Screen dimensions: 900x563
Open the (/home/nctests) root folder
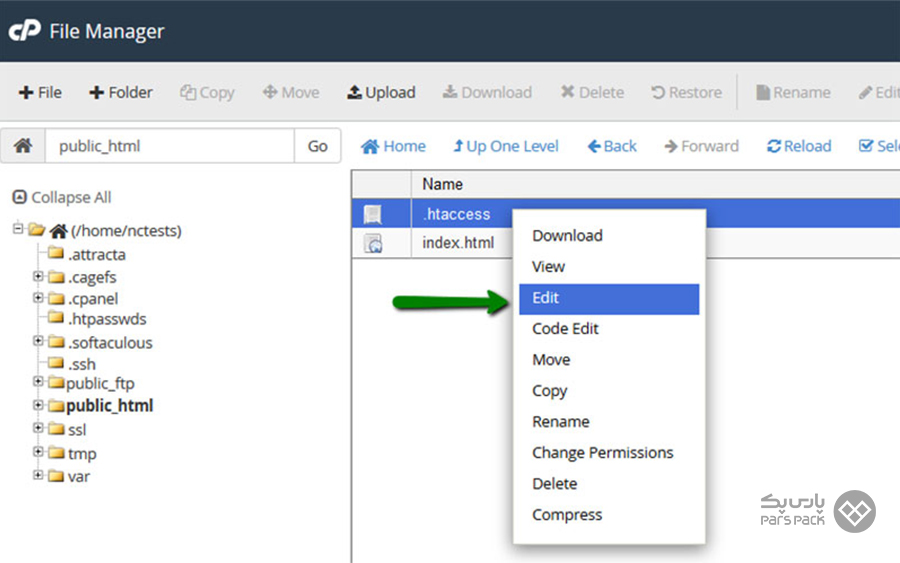click(x=126, y=231)
